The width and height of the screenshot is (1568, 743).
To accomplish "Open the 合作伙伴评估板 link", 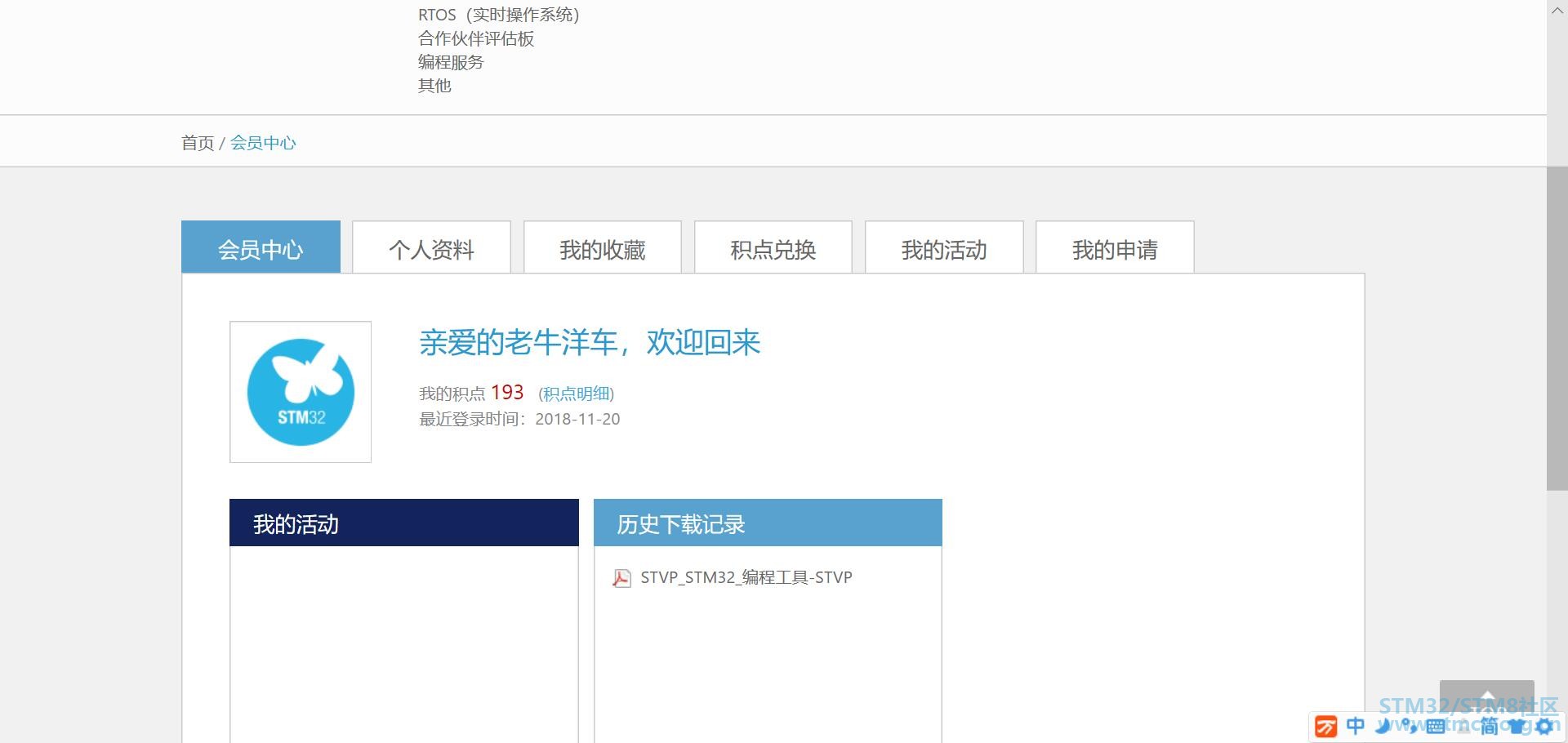I will [476, 38].
